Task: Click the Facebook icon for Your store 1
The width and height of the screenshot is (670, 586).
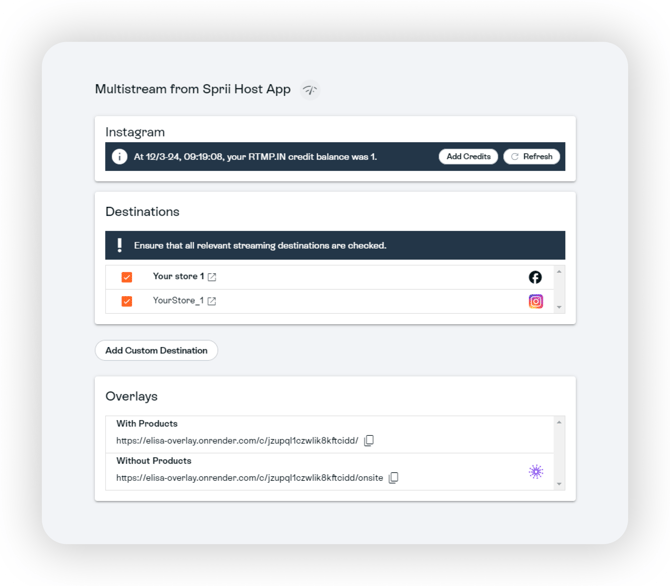Action: coord(535,277)
